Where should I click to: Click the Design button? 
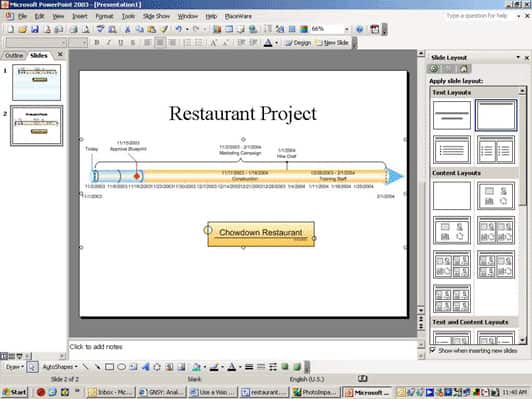pos(299,43)
